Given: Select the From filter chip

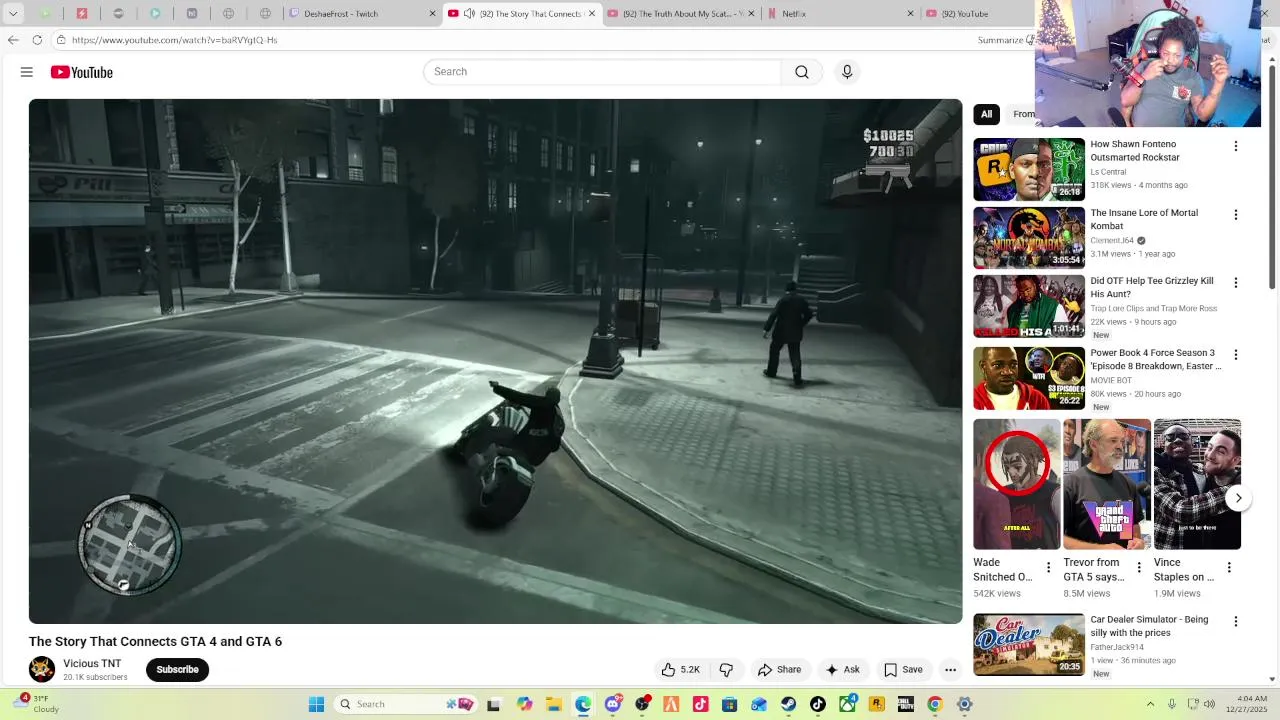Looking at the screenshot, I should point(1021,114).
